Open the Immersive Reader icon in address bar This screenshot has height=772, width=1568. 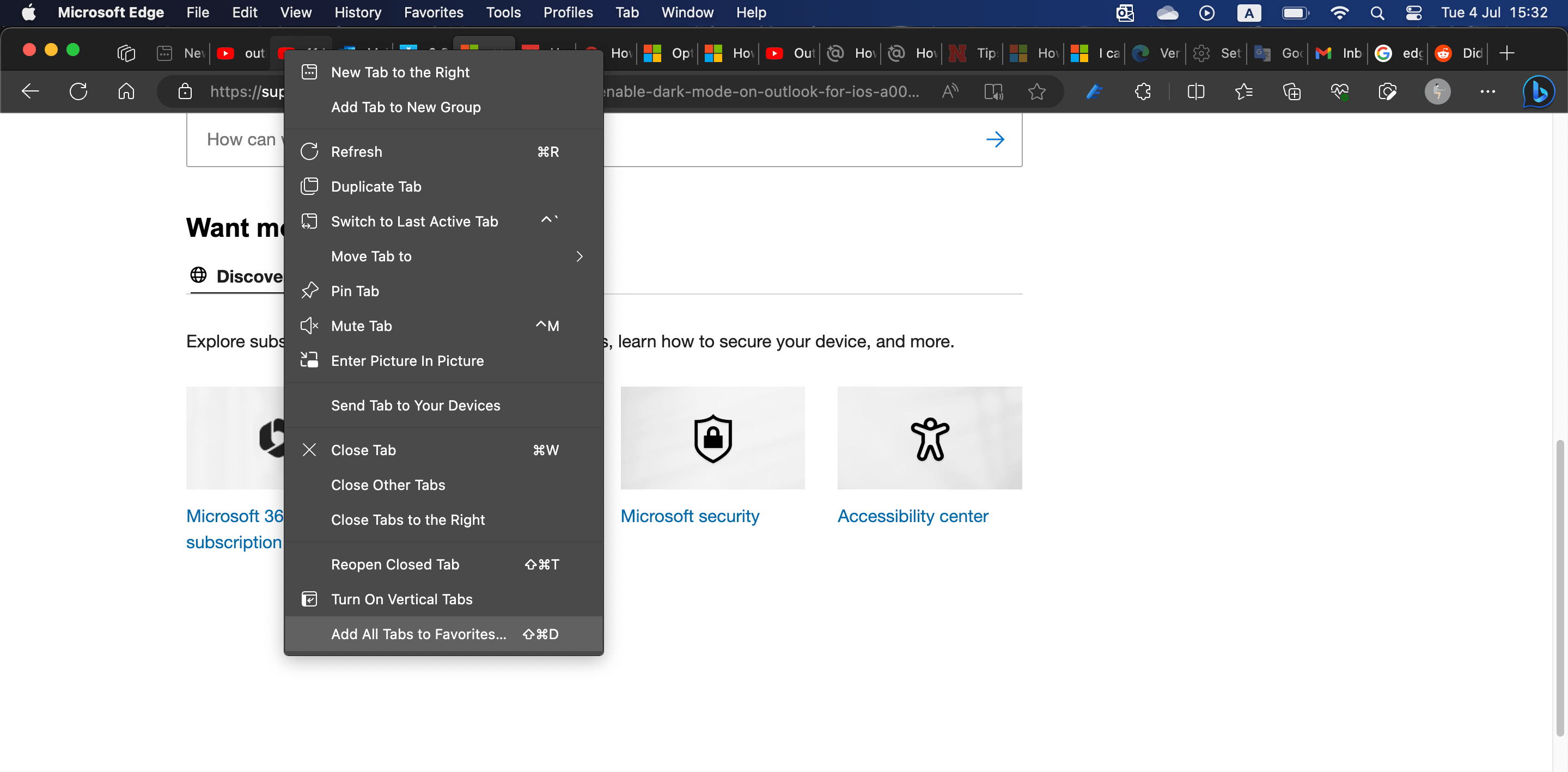[x=993, y=92]
